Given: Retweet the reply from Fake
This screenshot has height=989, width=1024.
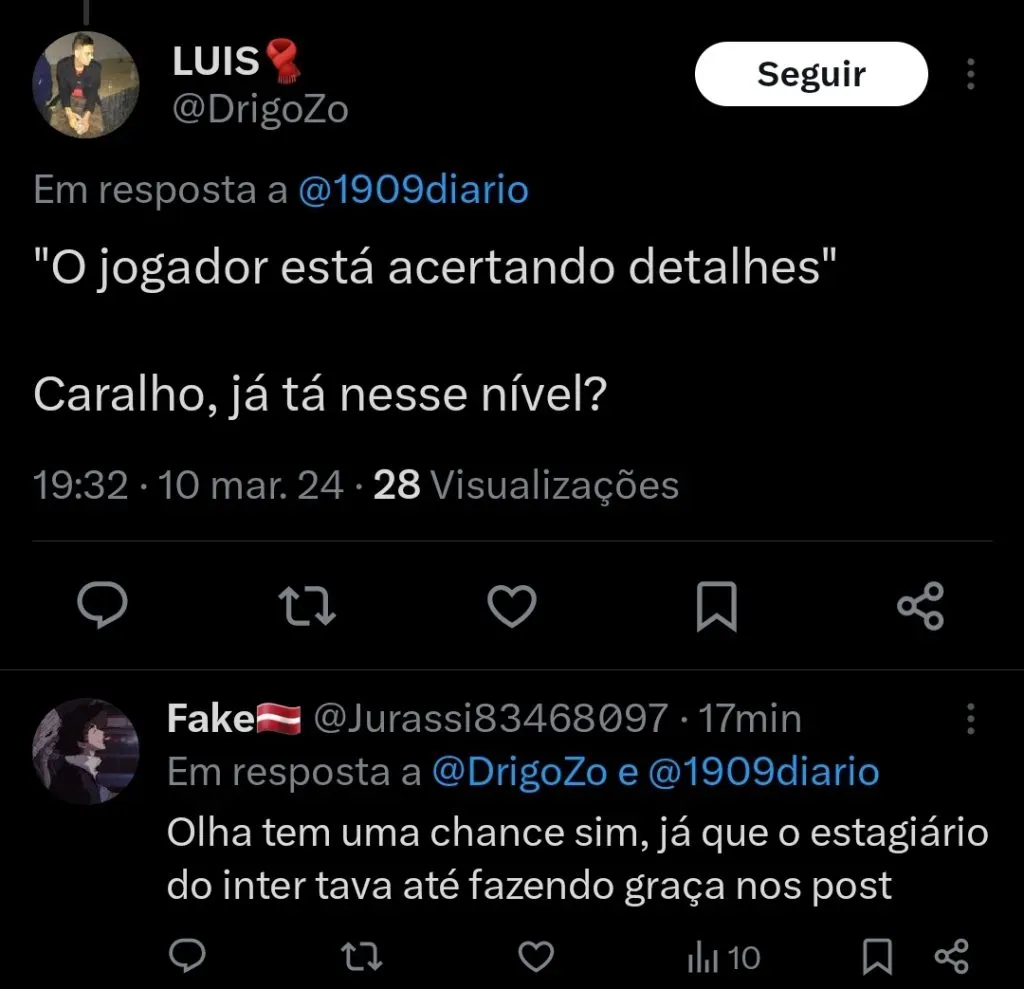Looking at the screenshot, I should pos(361,958).
